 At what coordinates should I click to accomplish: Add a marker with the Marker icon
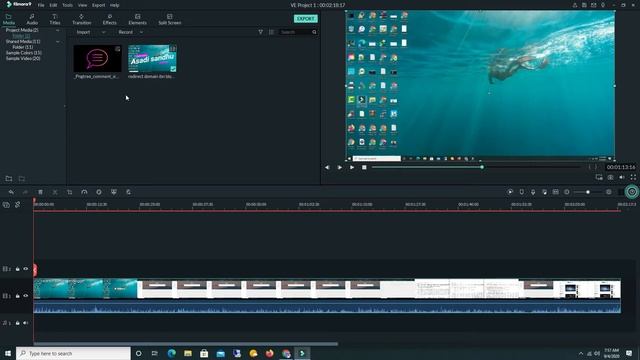click(x=522, y=192)
